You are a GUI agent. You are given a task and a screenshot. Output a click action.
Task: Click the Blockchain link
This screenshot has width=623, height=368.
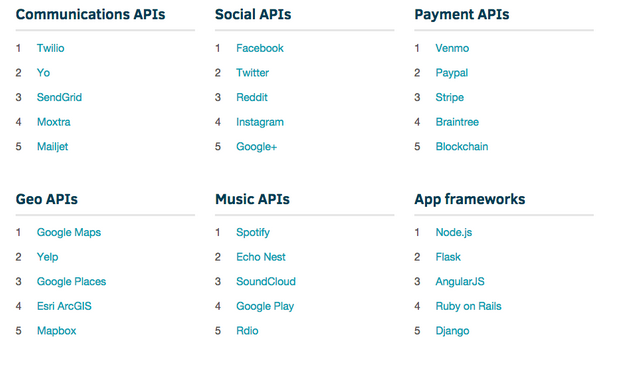[462, 147]
